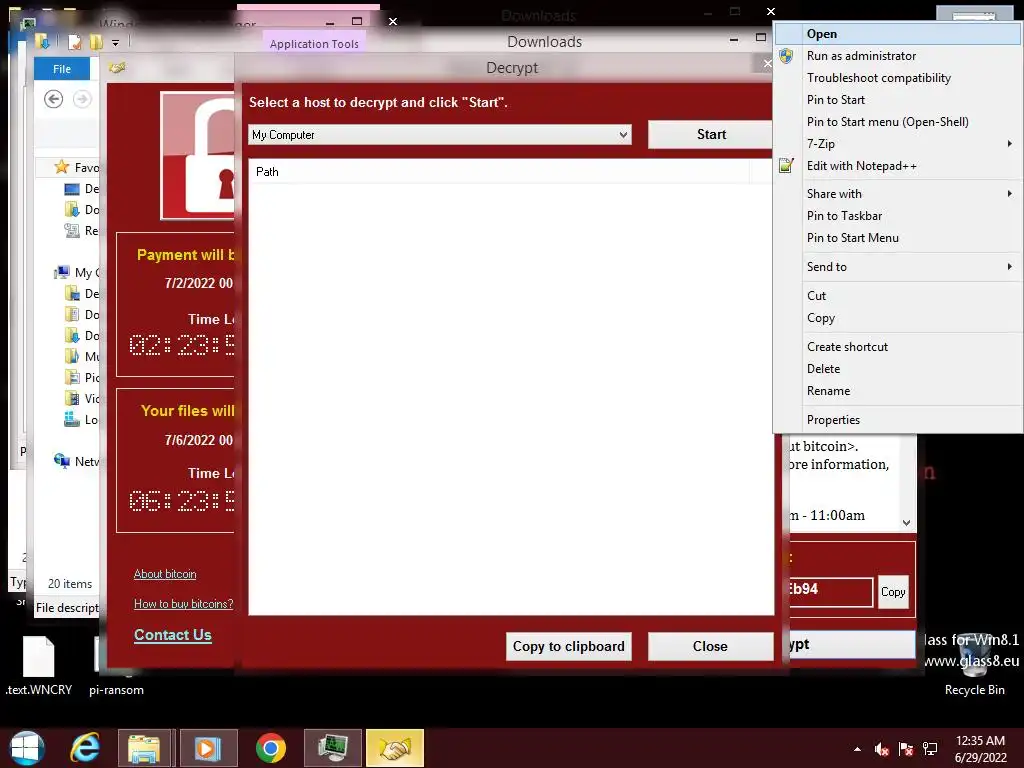1024x768 pixels.
Task: Open the Windows Start button
Action: [x=27, y=748]
